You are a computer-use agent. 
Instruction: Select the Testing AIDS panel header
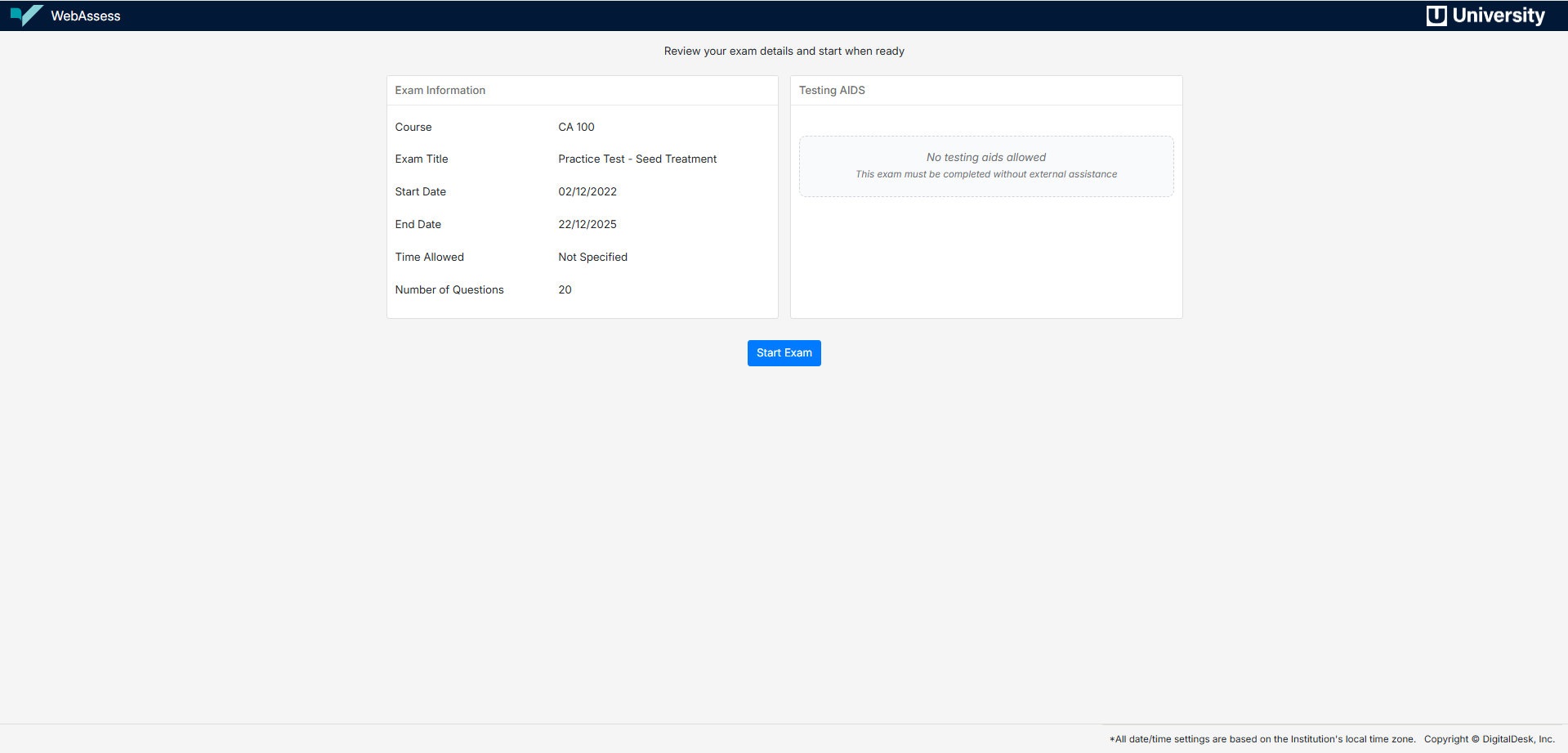(831, 91)
